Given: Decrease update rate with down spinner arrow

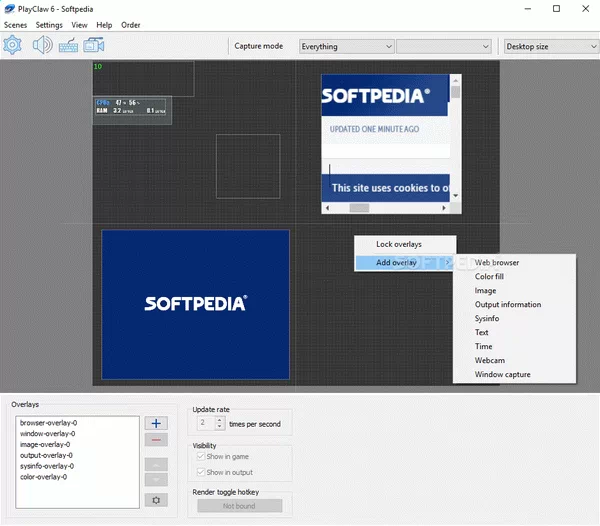Looking at the screenshot, I should point(220,427).
